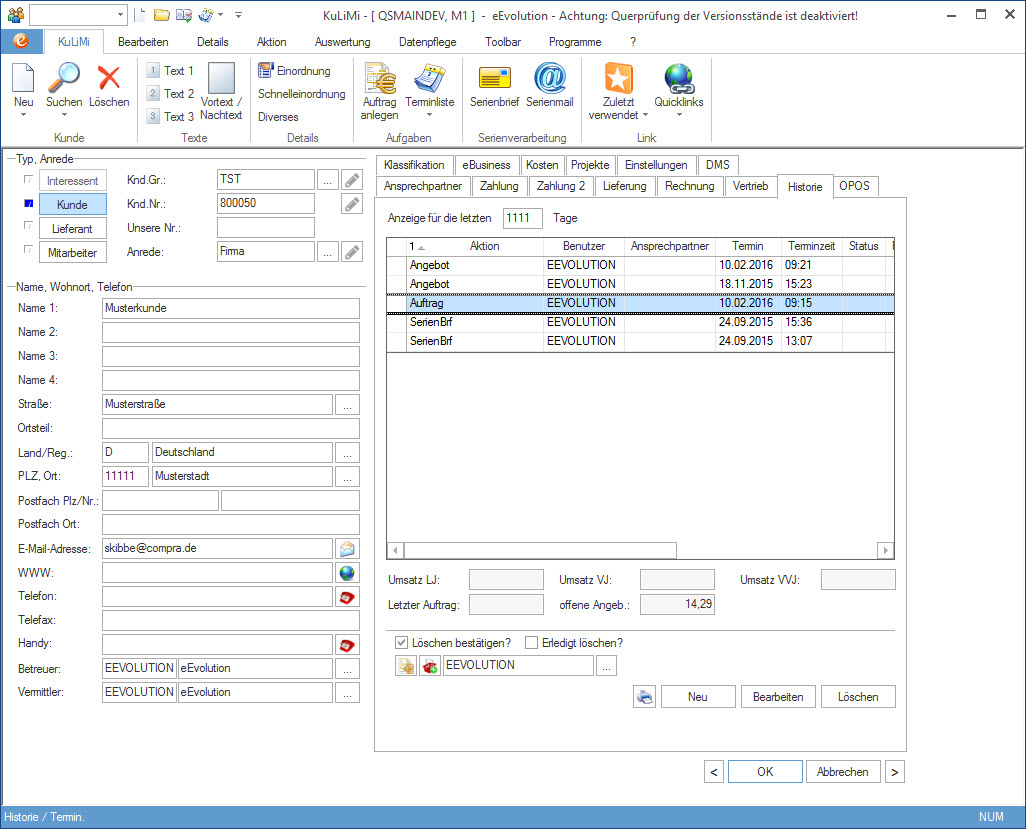Open the quick access customize arrow in title bar
Image resolution: width=1026 pixels, height=829 pixels.
pos(238,15)
